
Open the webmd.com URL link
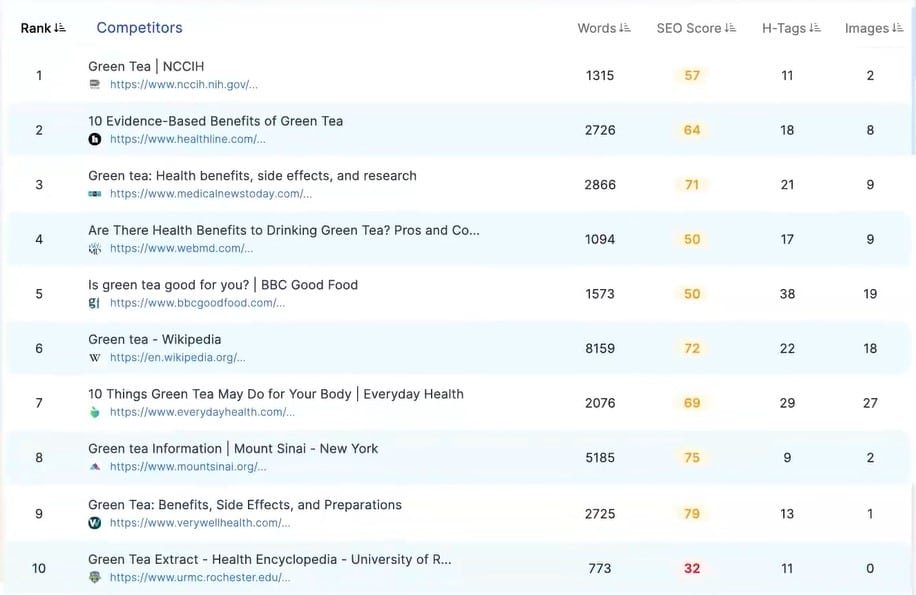coord(181,248)
